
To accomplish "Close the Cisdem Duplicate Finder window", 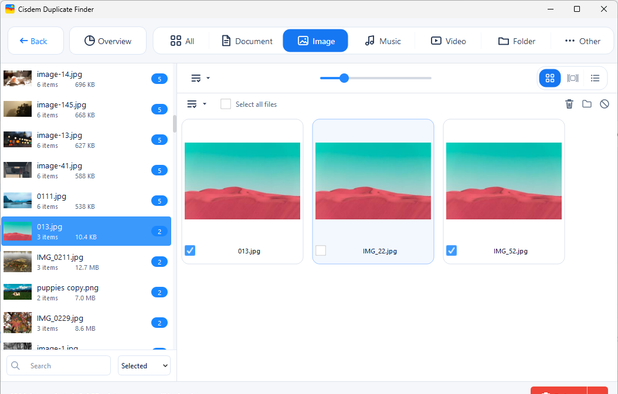I will point(603,9).
